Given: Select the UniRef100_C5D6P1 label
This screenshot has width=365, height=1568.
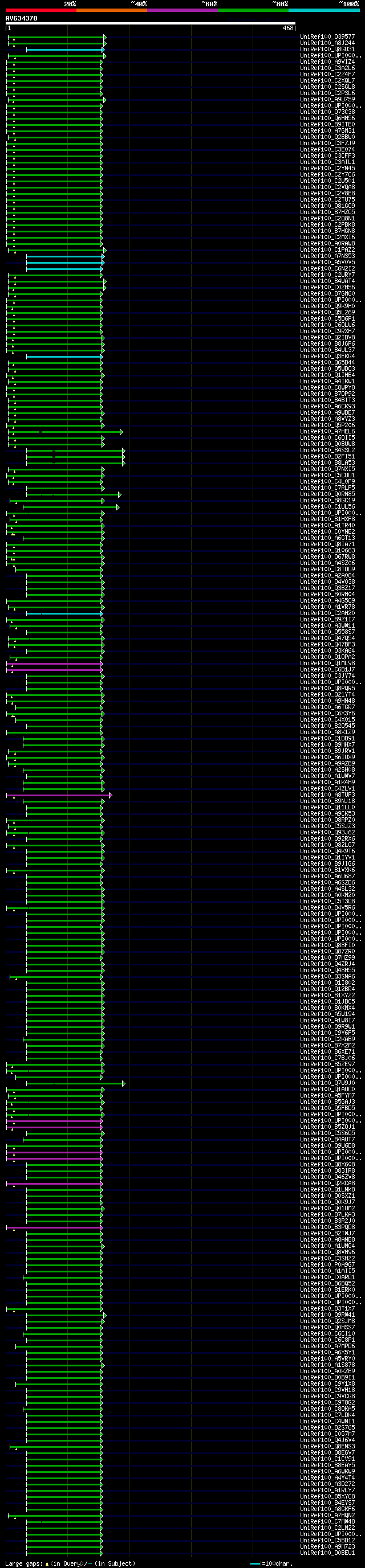Looking at the screenshot, I should coord(327,319).
